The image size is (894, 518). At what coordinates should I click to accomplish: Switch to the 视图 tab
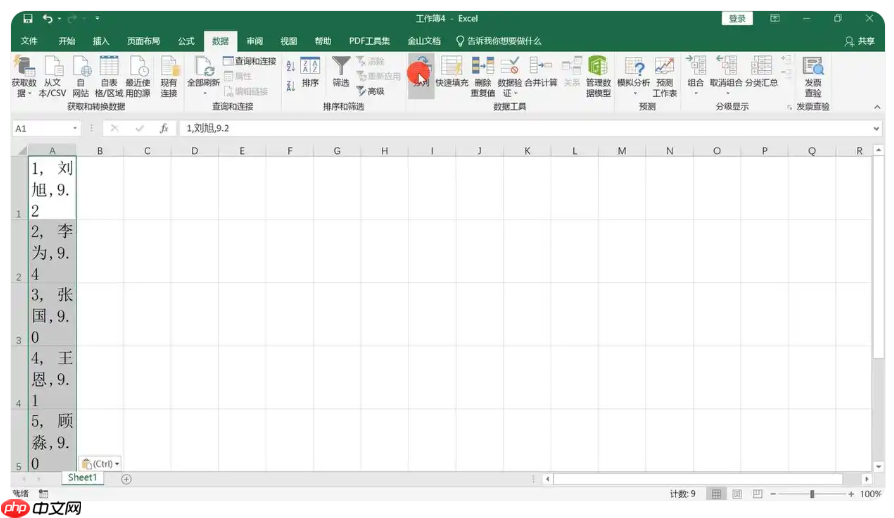tap(289, 41)
